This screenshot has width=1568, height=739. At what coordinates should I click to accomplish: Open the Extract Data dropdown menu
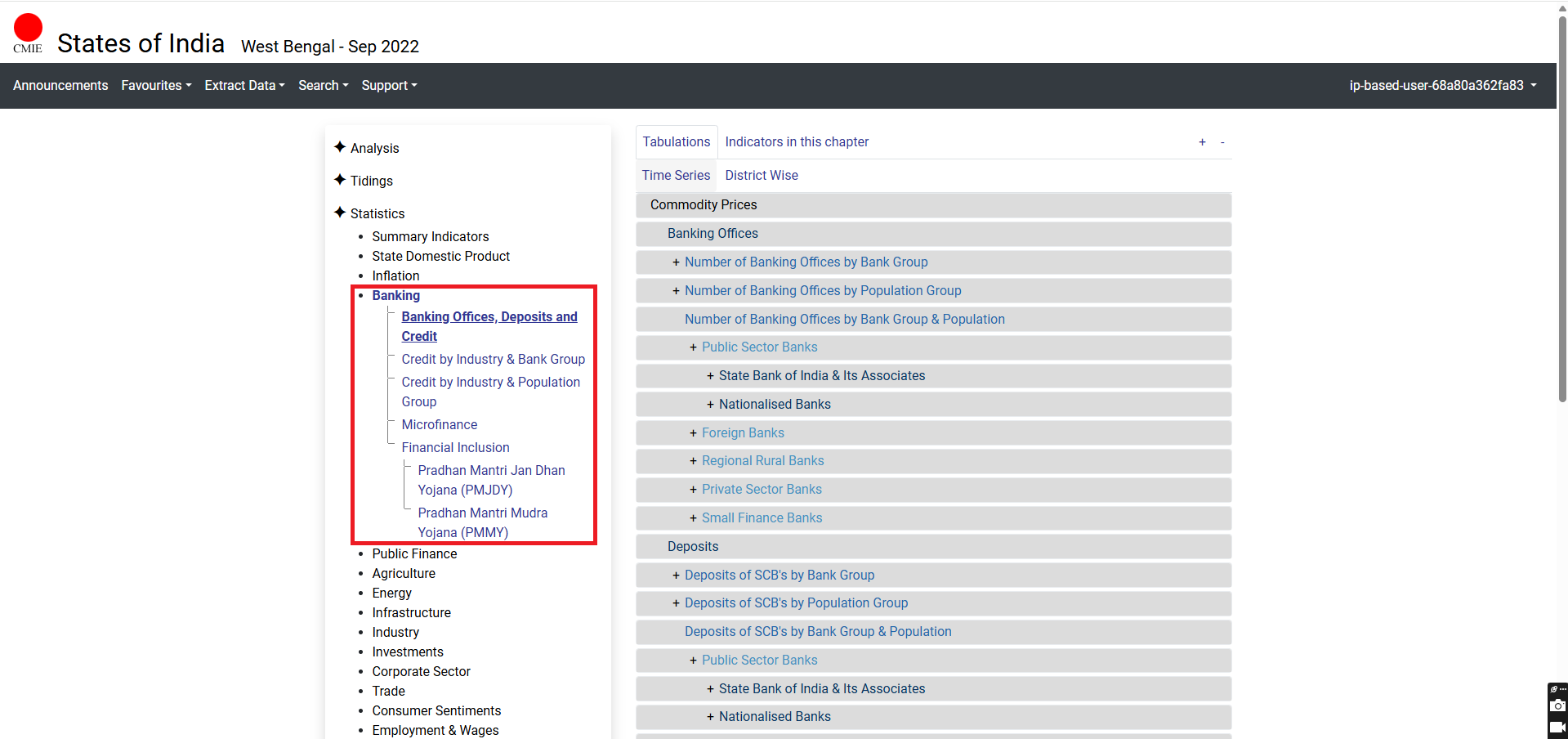click(x=244, y=86)
